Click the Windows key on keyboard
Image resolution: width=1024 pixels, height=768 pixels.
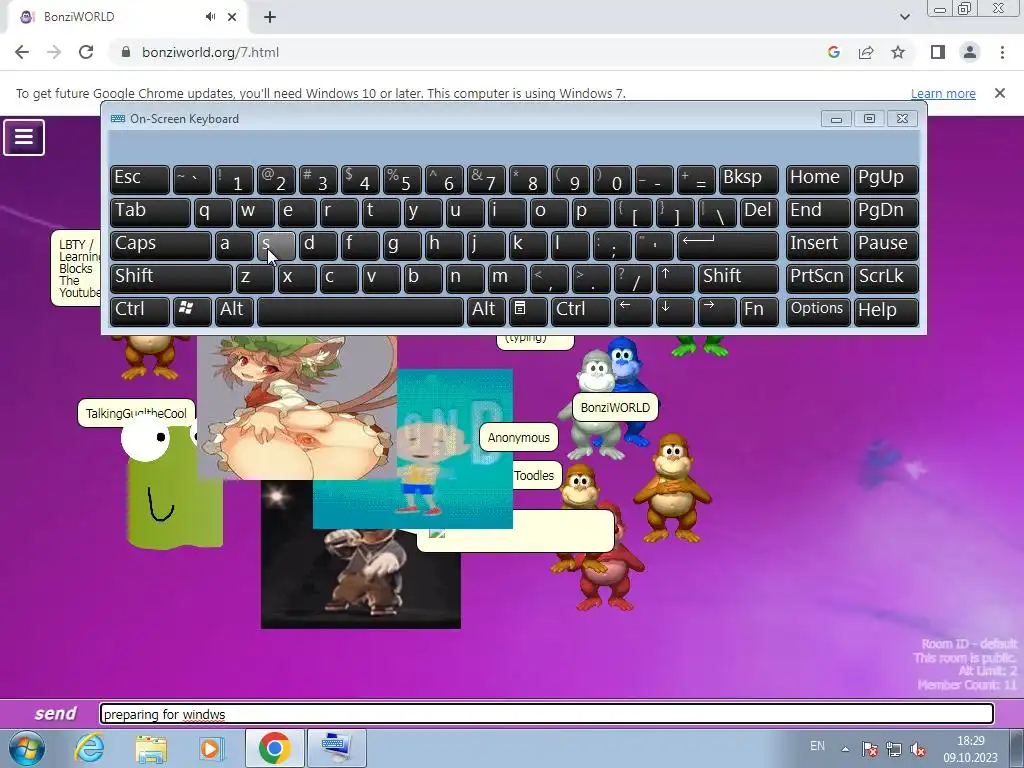(x=192, y=310)
